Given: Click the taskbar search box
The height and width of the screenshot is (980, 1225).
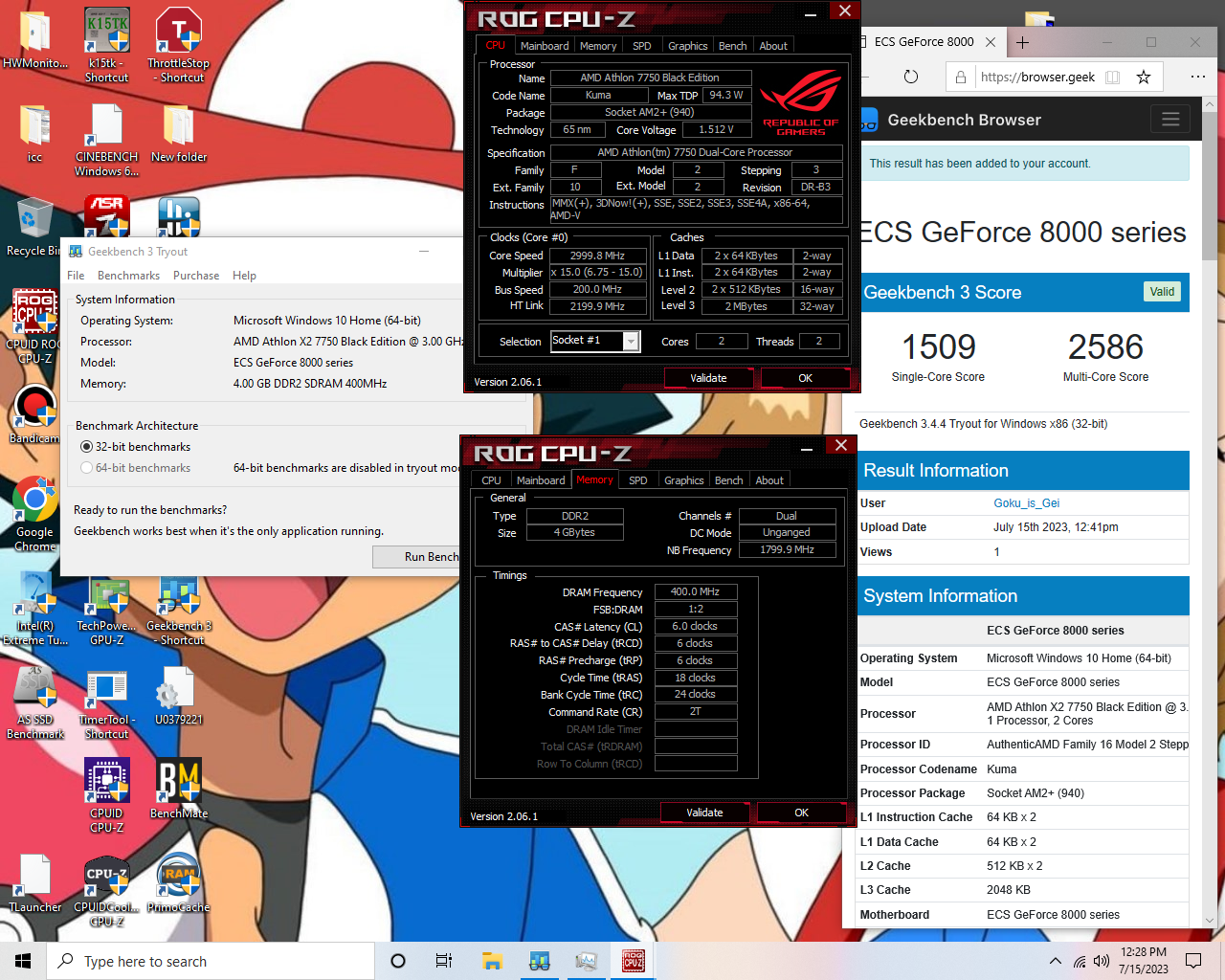Looking at the screenshot, I should pyautogui.click(x=211, y=961).
